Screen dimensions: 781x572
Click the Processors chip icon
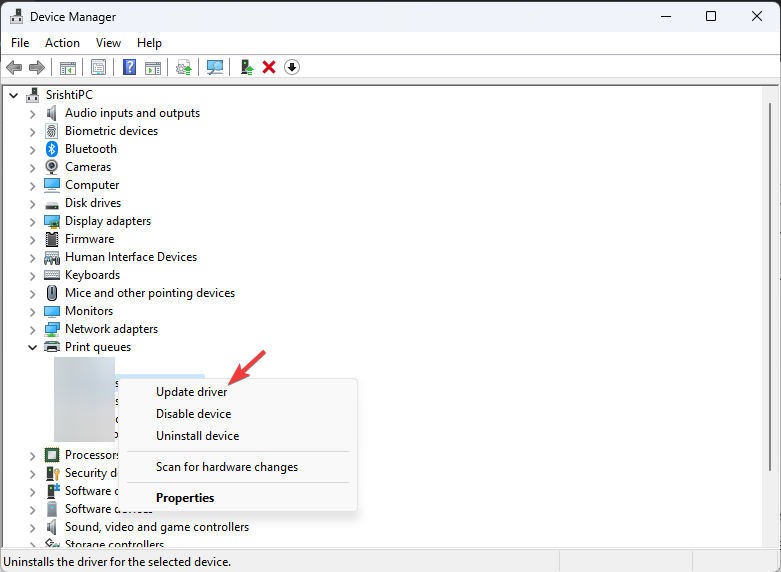(x=52, y=455)
